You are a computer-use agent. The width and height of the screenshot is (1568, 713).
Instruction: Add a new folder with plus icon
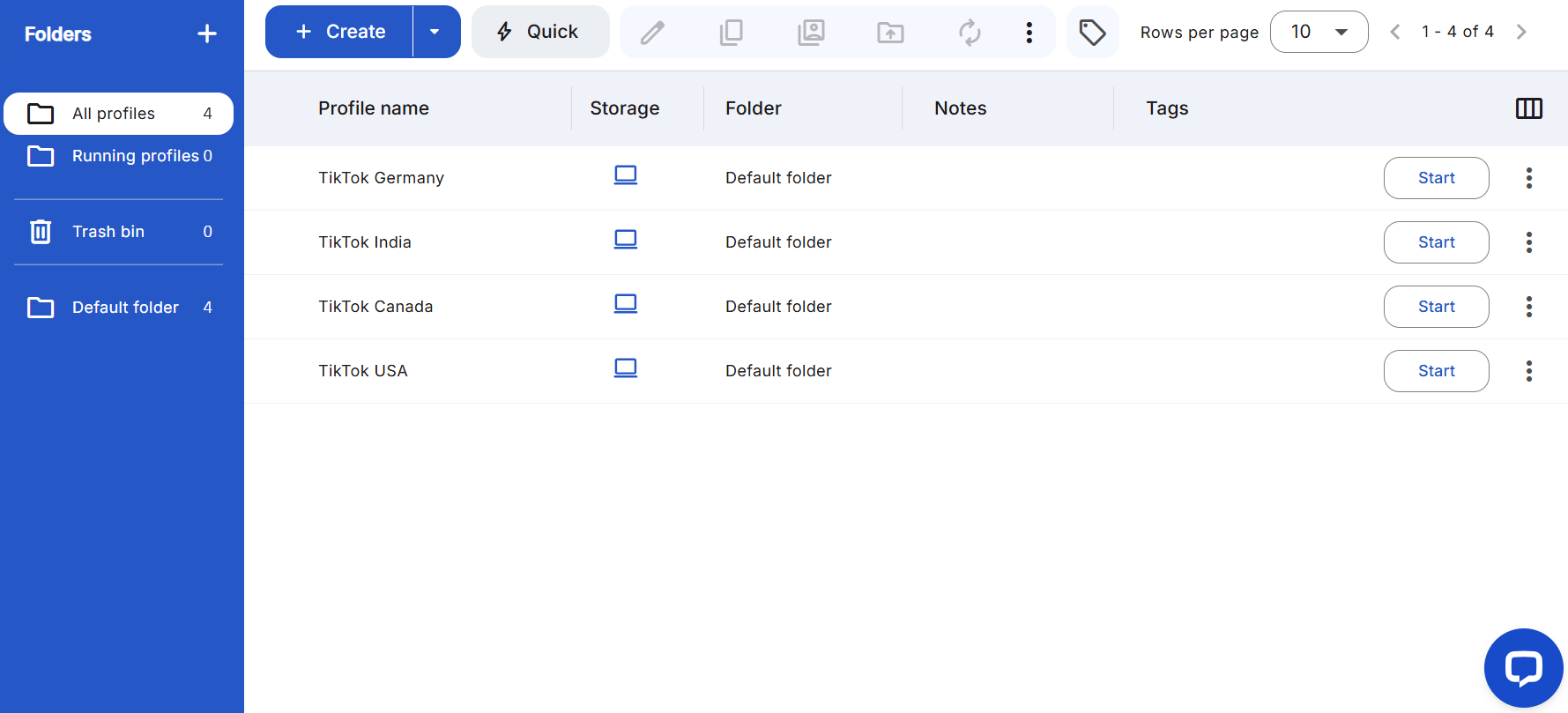(207, 33)
